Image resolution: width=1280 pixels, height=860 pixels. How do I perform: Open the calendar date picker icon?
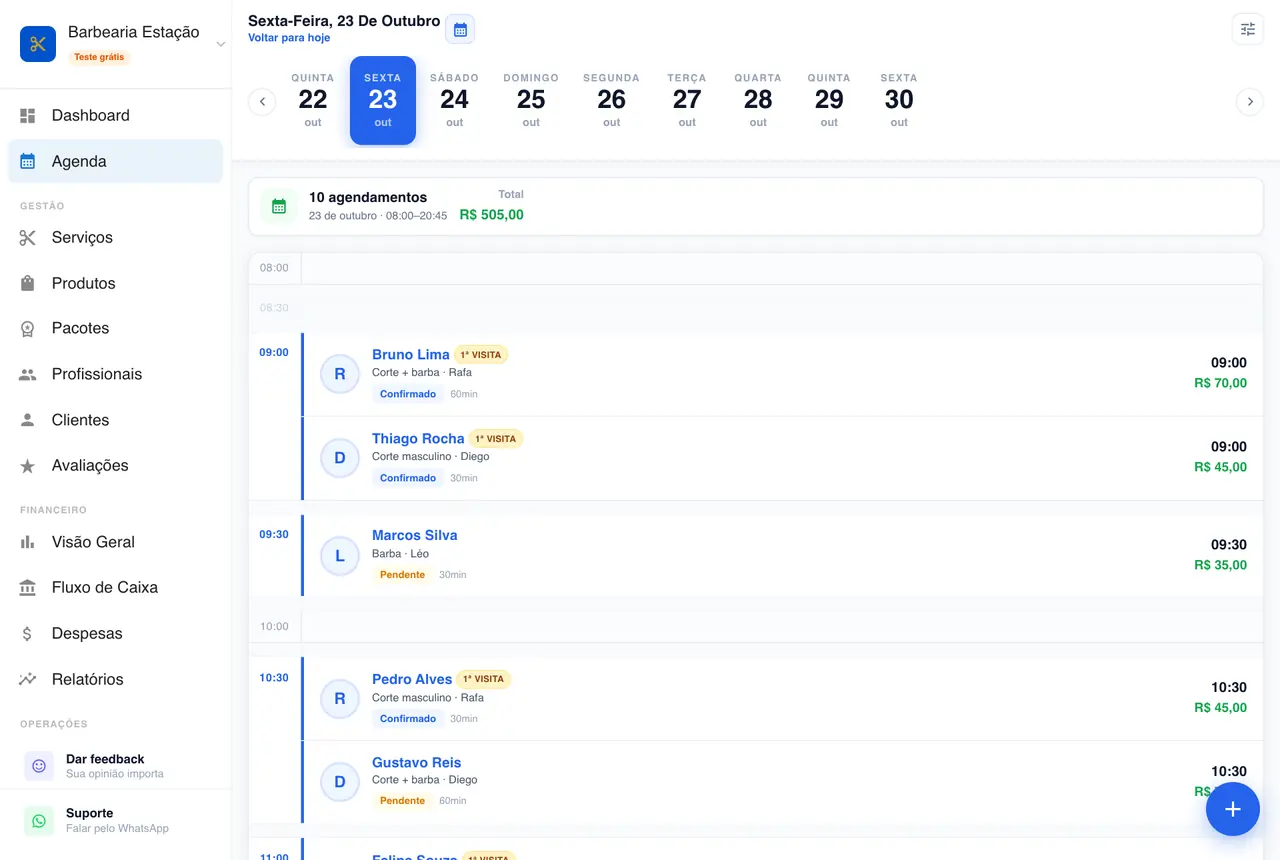[x=460, y=30]
